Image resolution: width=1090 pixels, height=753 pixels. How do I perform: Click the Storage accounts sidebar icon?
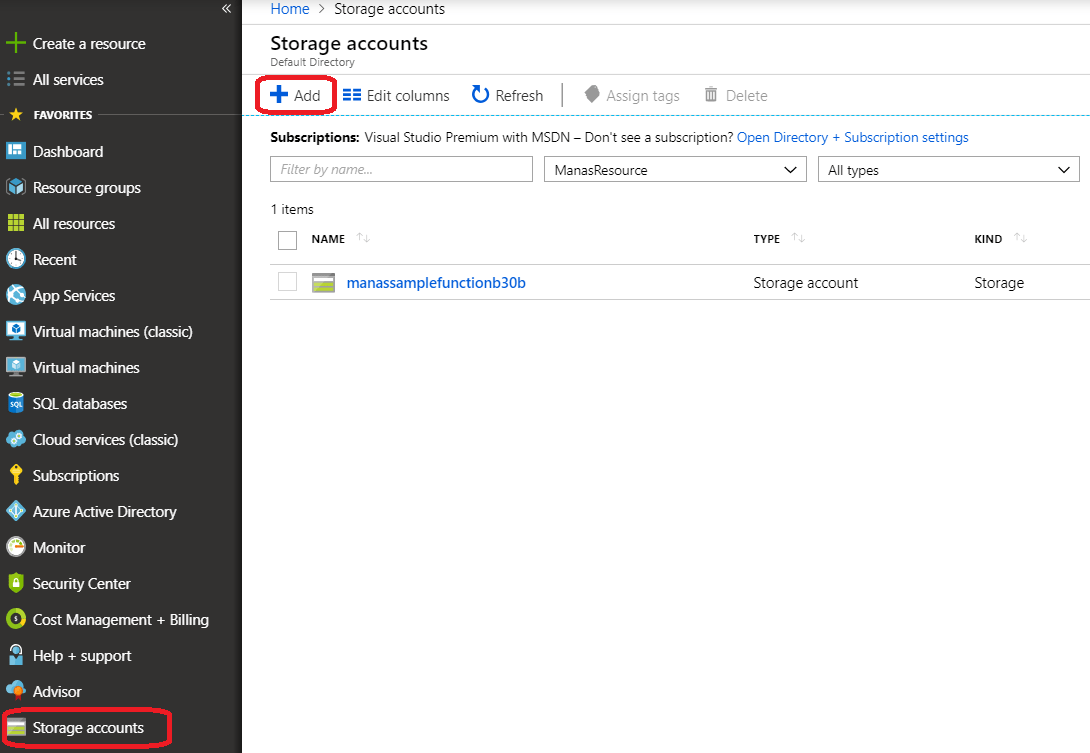tap(15, 727)
